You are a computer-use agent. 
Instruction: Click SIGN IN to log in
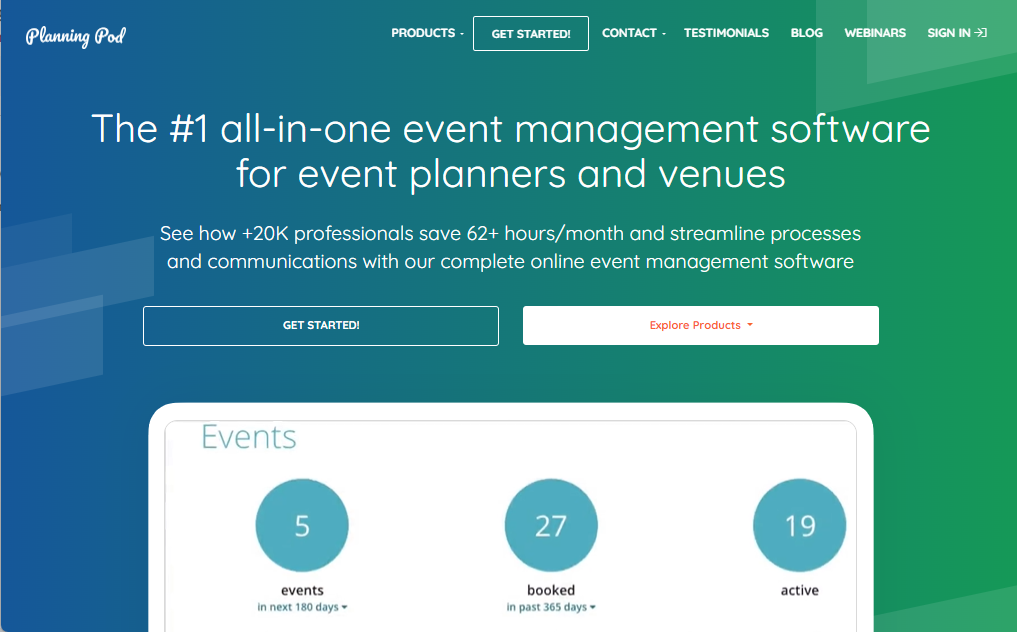click(x=949, y=32)
